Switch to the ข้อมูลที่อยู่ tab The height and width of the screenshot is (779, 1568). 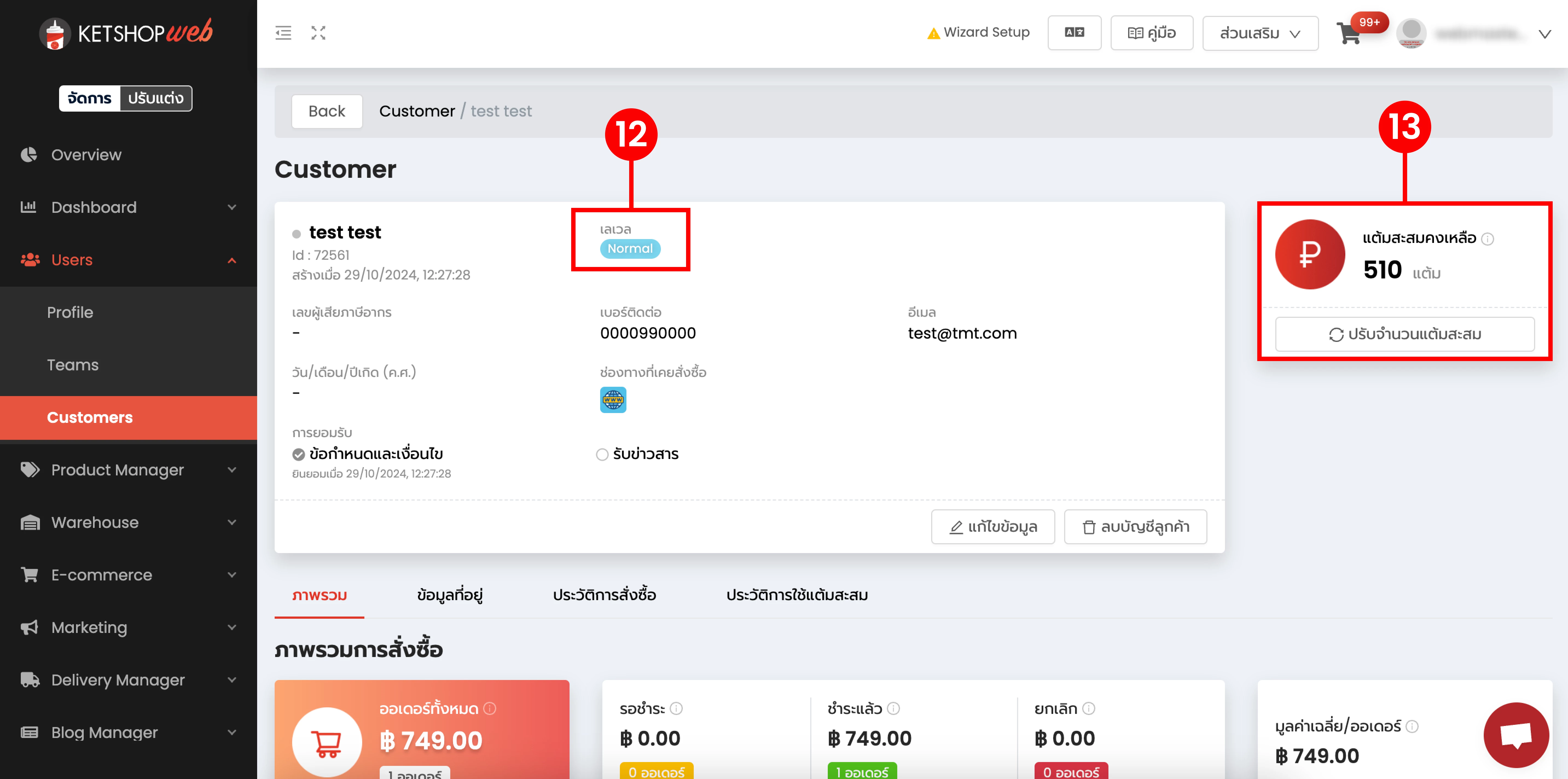450,595
